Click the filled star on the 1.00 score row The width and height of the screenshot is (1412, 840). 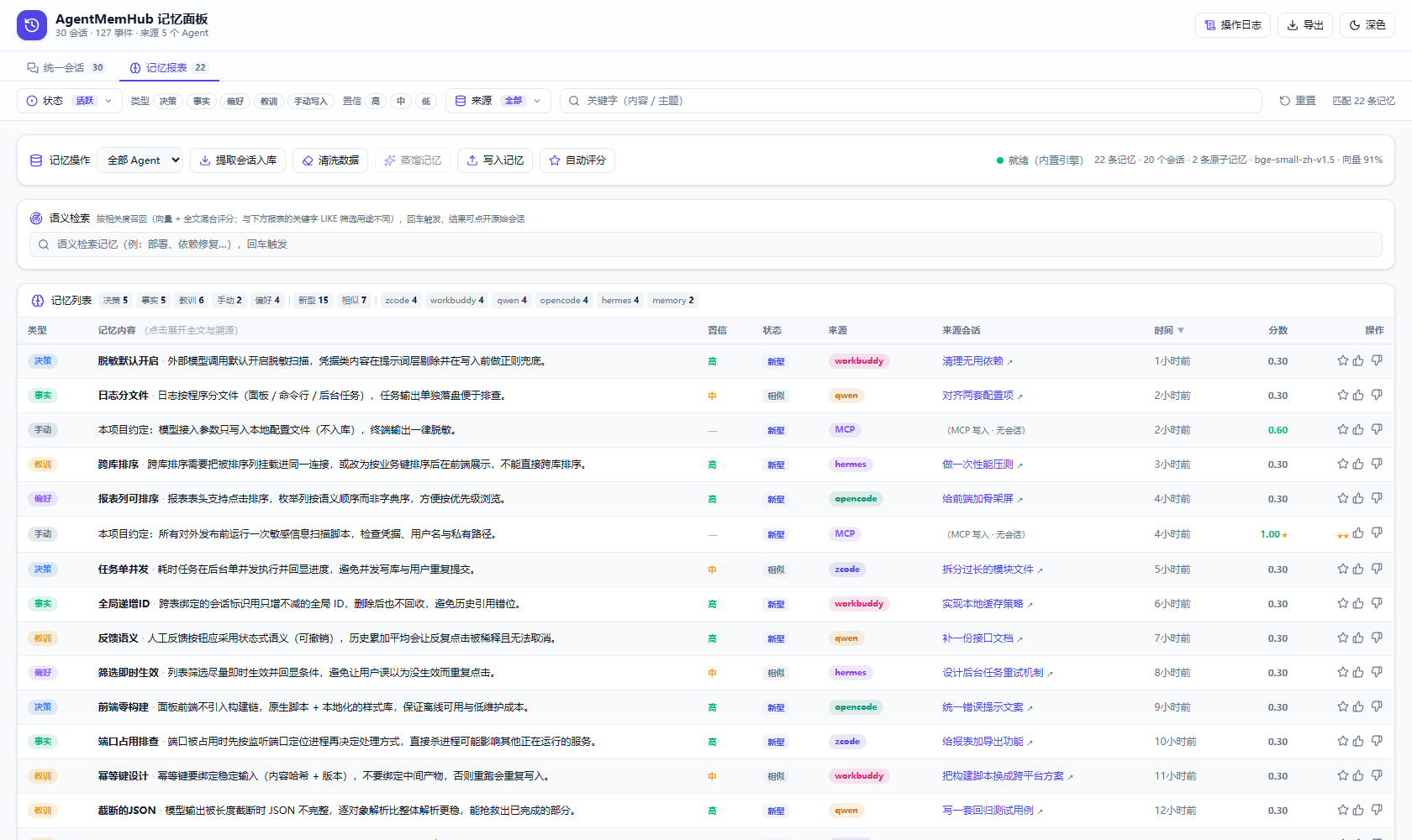coord(1343,535)
